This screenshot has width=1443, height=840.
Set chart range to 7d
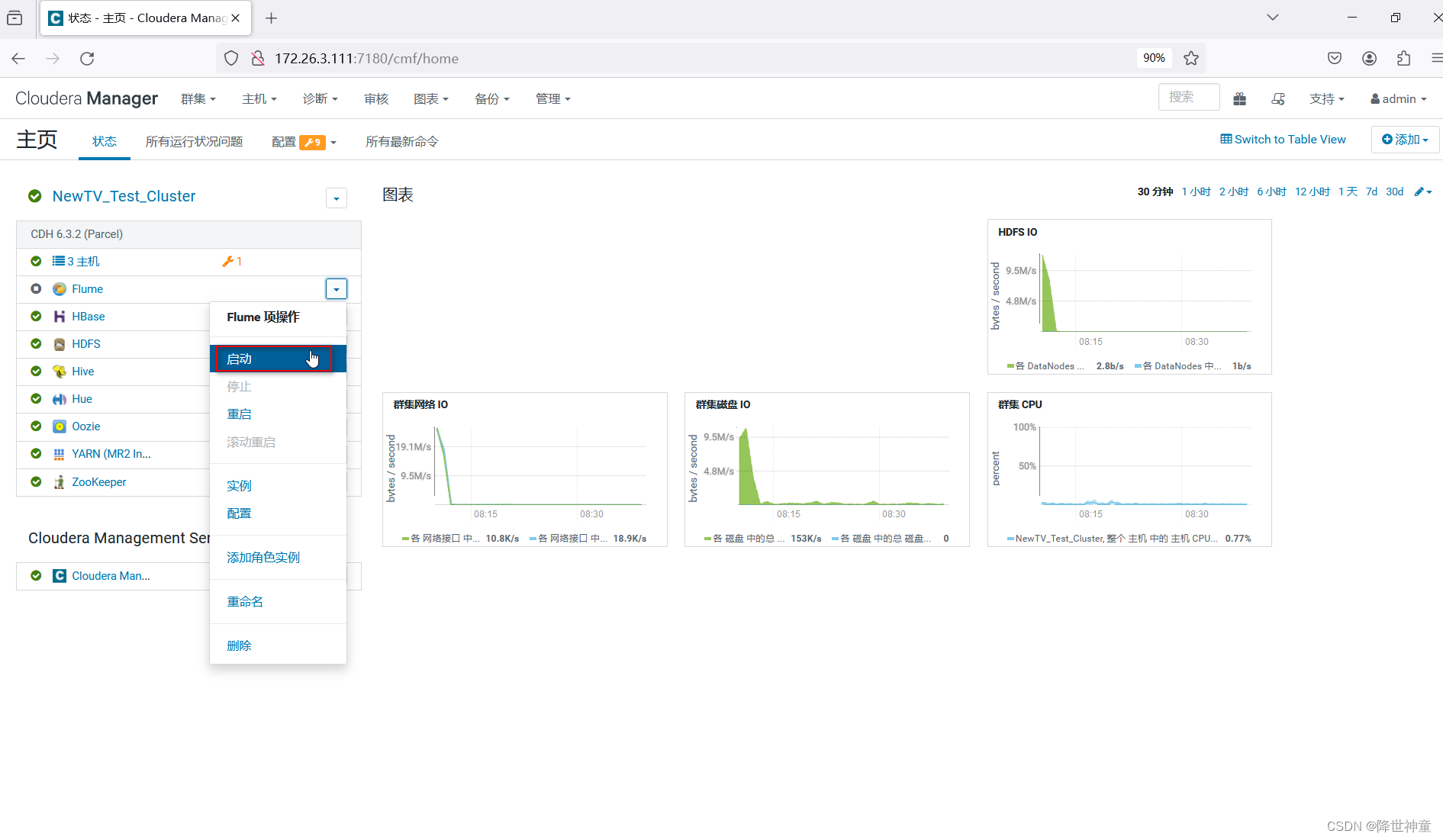tap(1372, 191)
